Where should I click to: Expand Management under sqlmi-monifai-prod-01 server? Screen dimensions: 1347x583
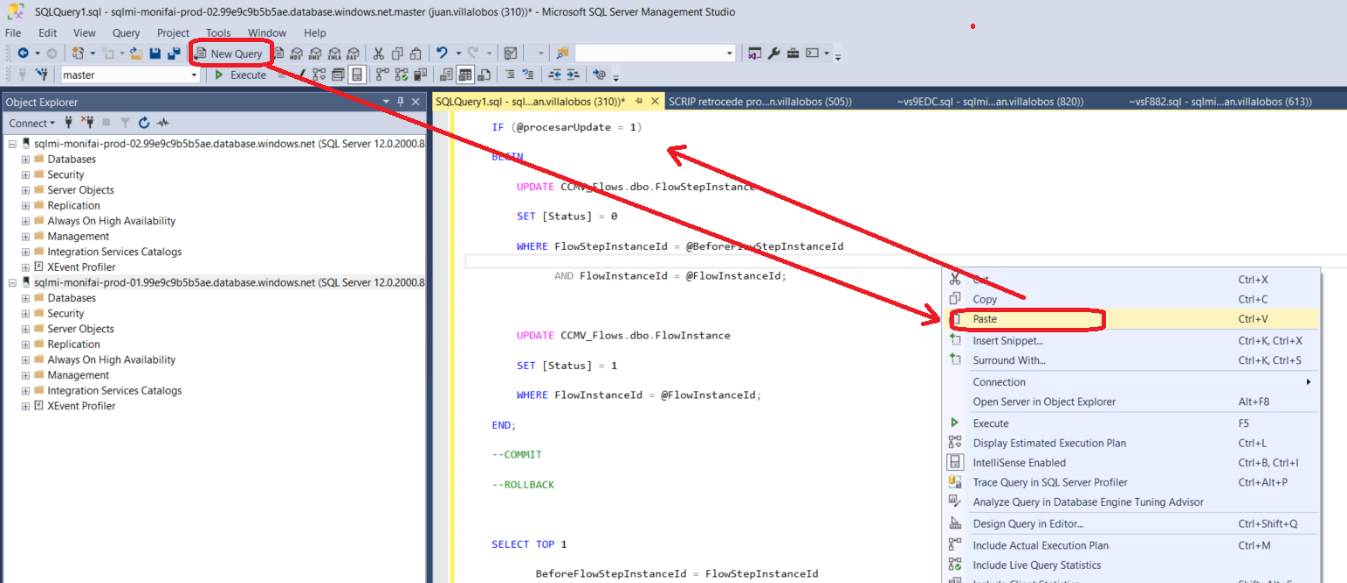25,375
